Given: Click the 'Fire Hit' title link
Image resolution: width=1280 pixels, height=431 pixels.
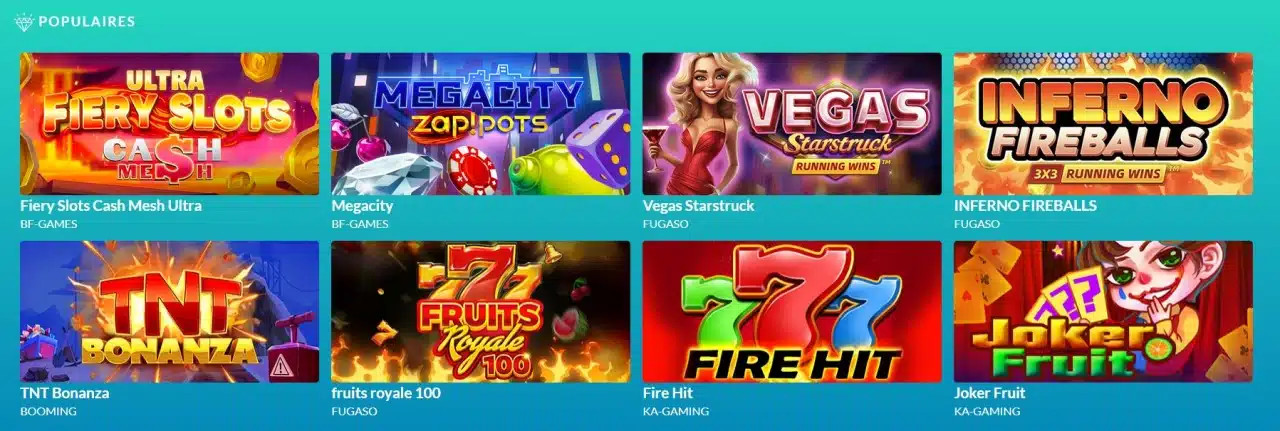Looking at the screenshot, I should coord(668,394).
